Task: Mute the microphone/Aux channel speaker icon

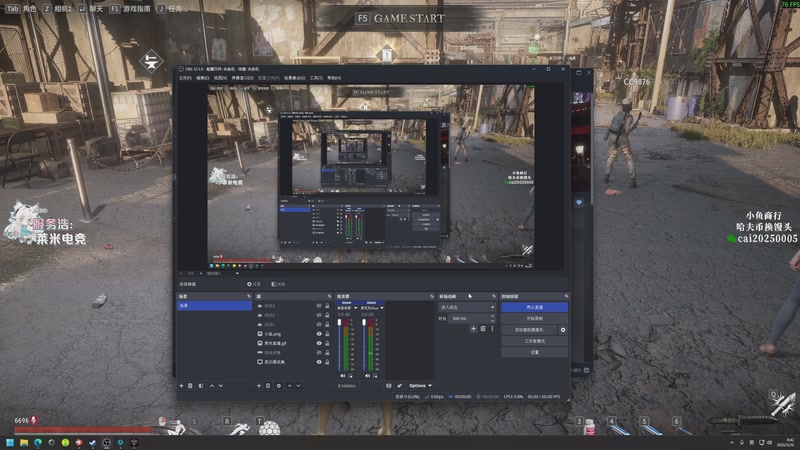Action: coord(367,376)
